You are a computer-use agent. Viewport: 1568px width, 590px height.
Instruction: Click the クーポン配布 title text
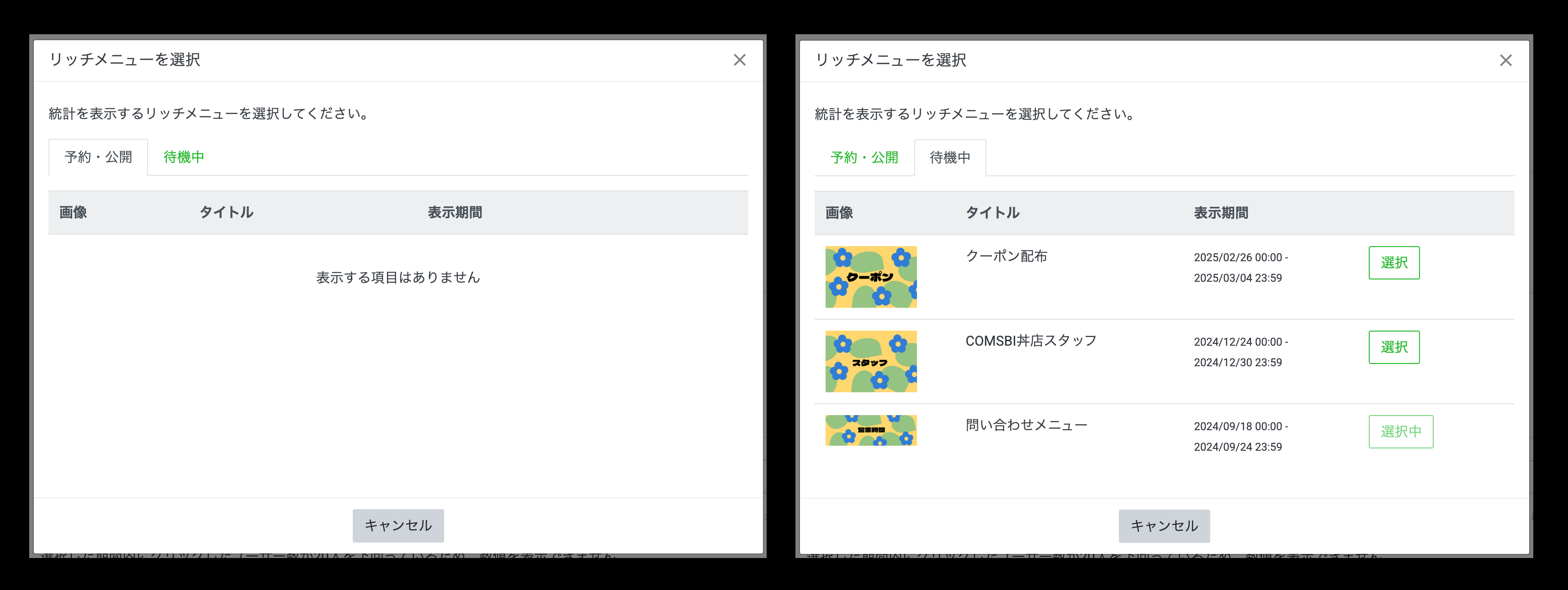point(1006,256)
